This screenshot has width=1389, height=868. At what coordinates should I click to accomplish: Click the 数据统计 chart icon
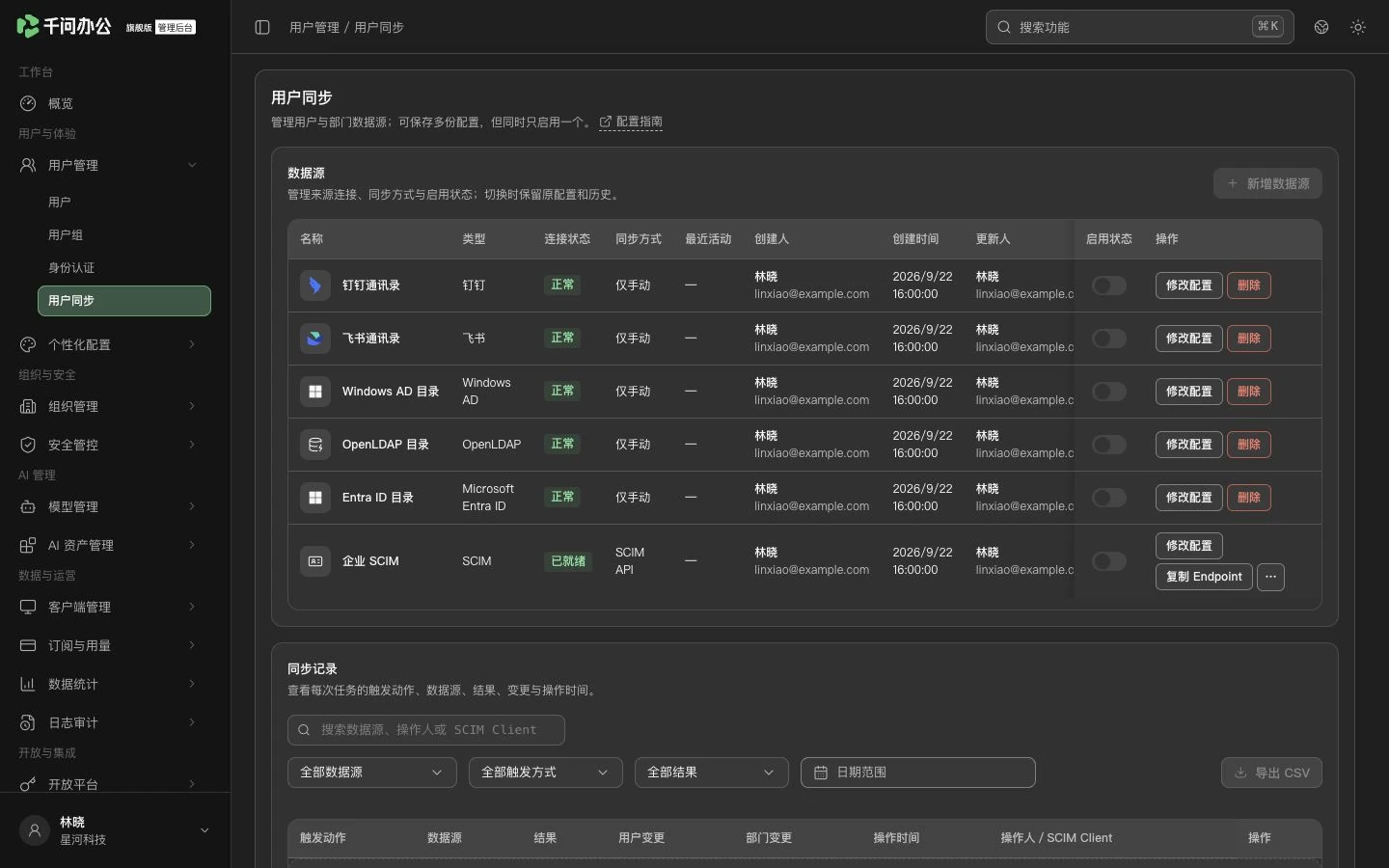click(28, 684)
